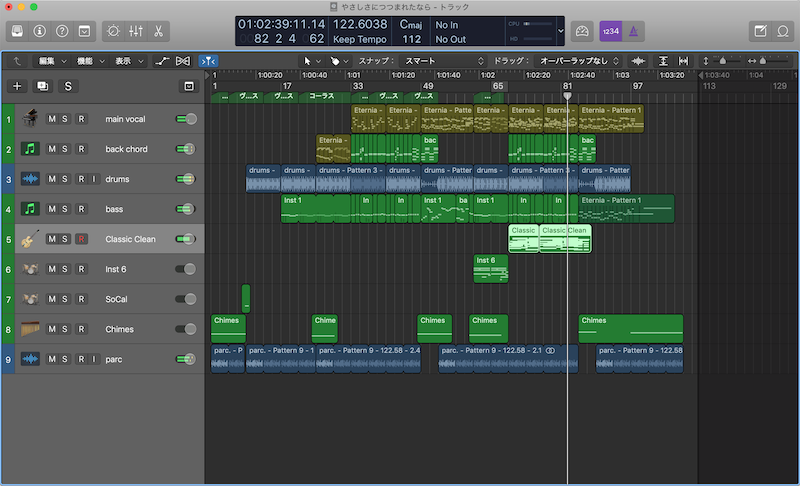Click the vertical auto zoom icon
800x486 pixels.
(663, 61)
